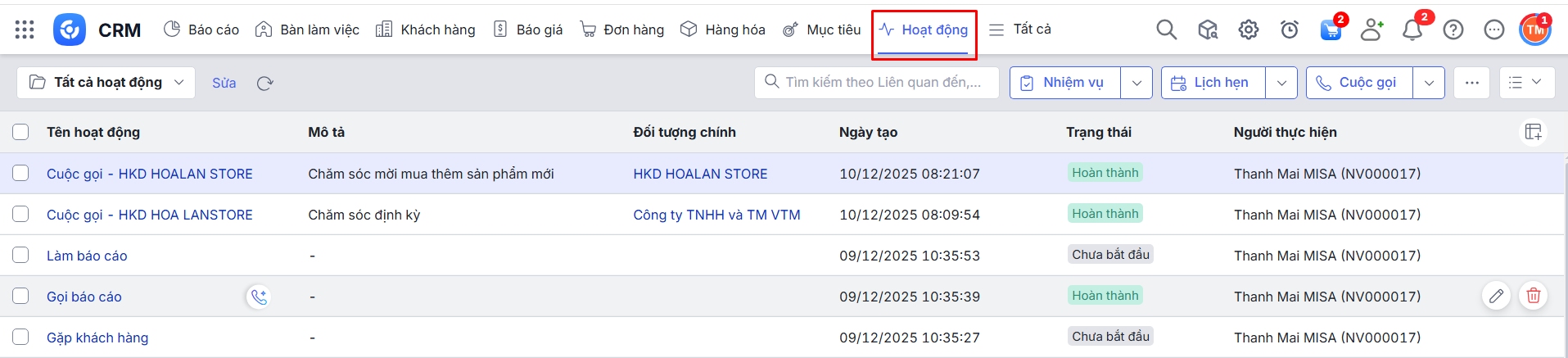Viewport: 1568px width, 358px height.
Task: Select checkbox for Làm báo cáo row
Action: click(x=20, y=255)
